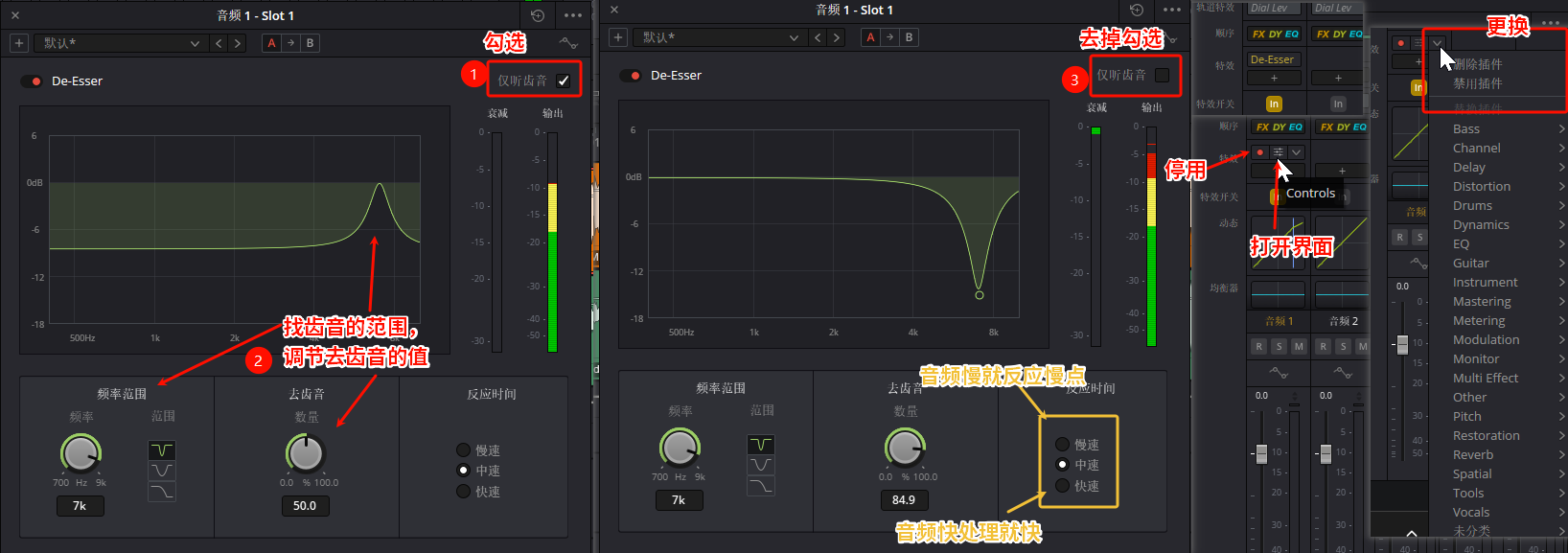The width and height of the screenshot is (1568, 553).
Task: Select high-shelf range shape in left window
Action: pos(162,492)
